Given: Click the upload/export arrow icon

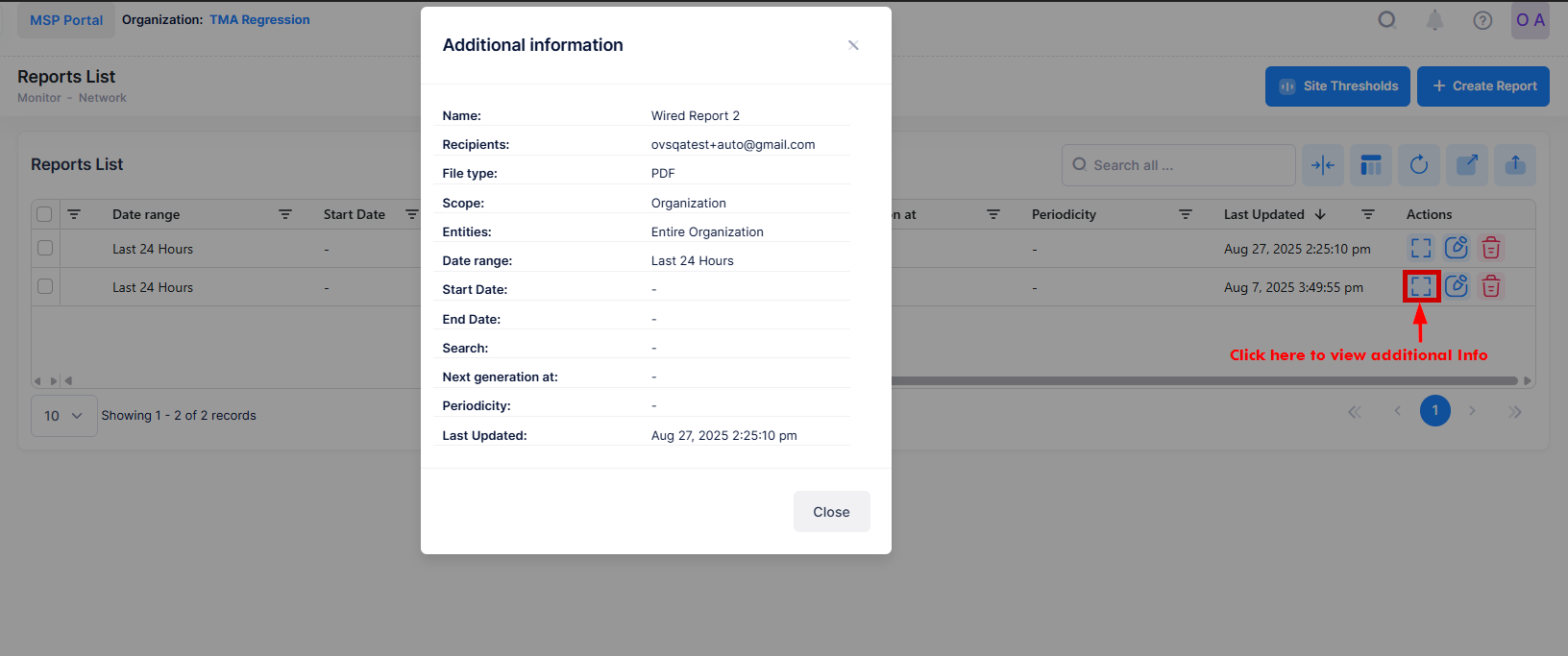Looking at the screenshot, I should [x=1514, y=165].
